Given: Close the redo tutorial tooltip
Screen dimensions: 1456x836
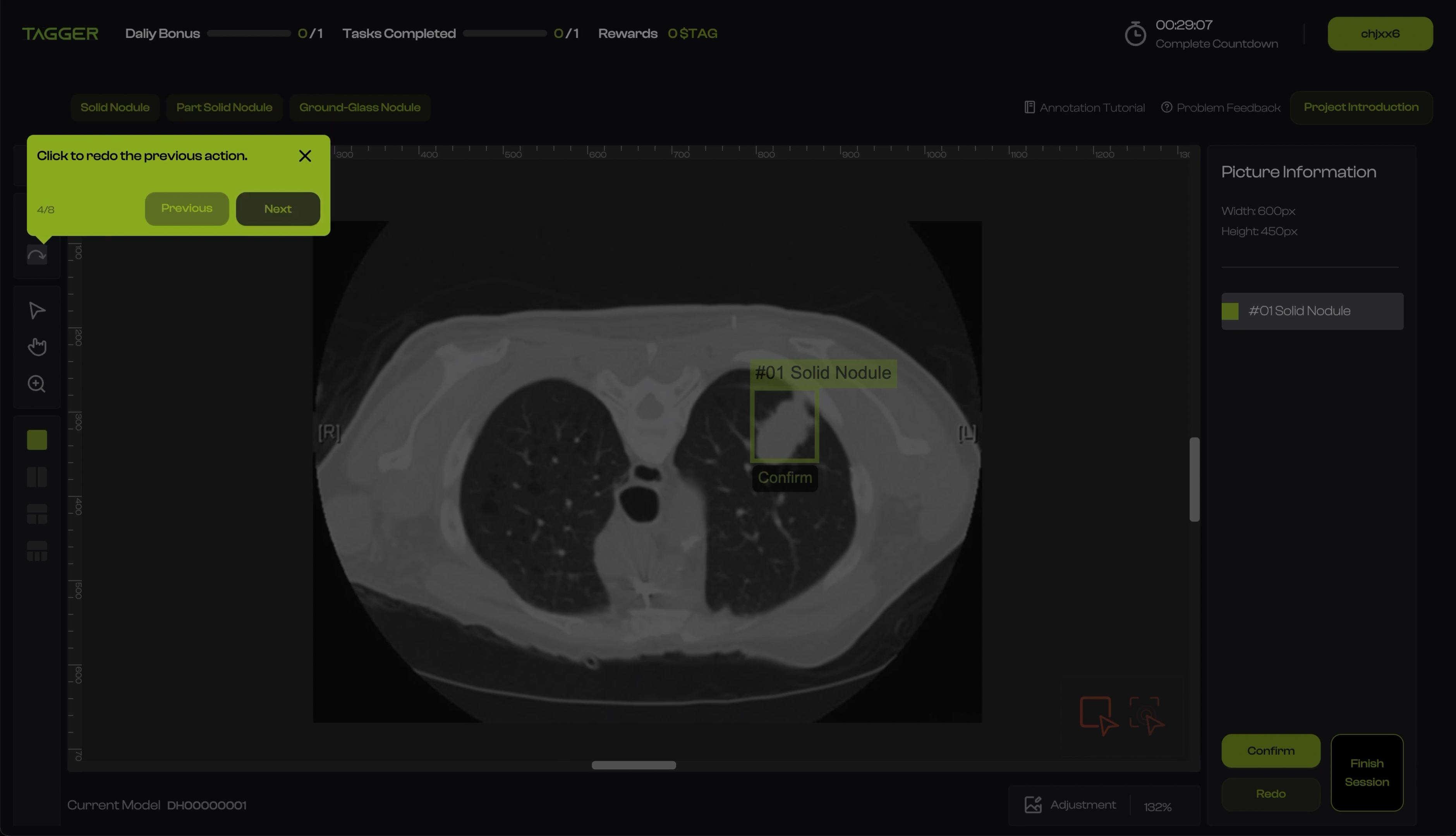Looking at the screenshot, I should coord(305,156).
